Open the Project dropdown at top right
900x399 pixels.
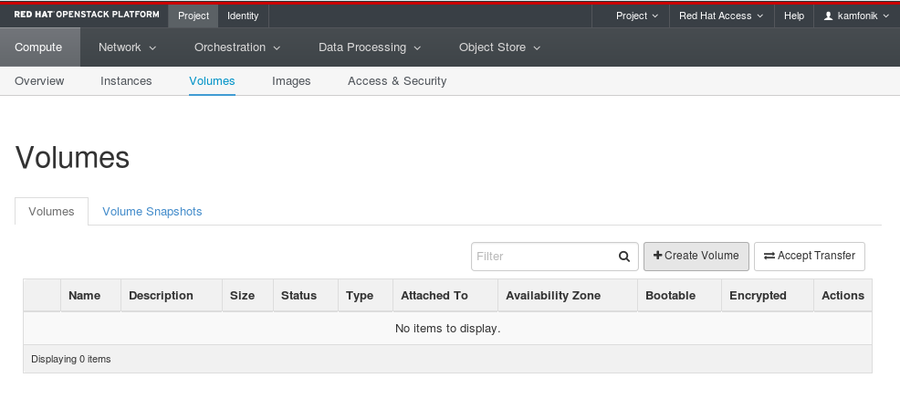coord(637,16)
